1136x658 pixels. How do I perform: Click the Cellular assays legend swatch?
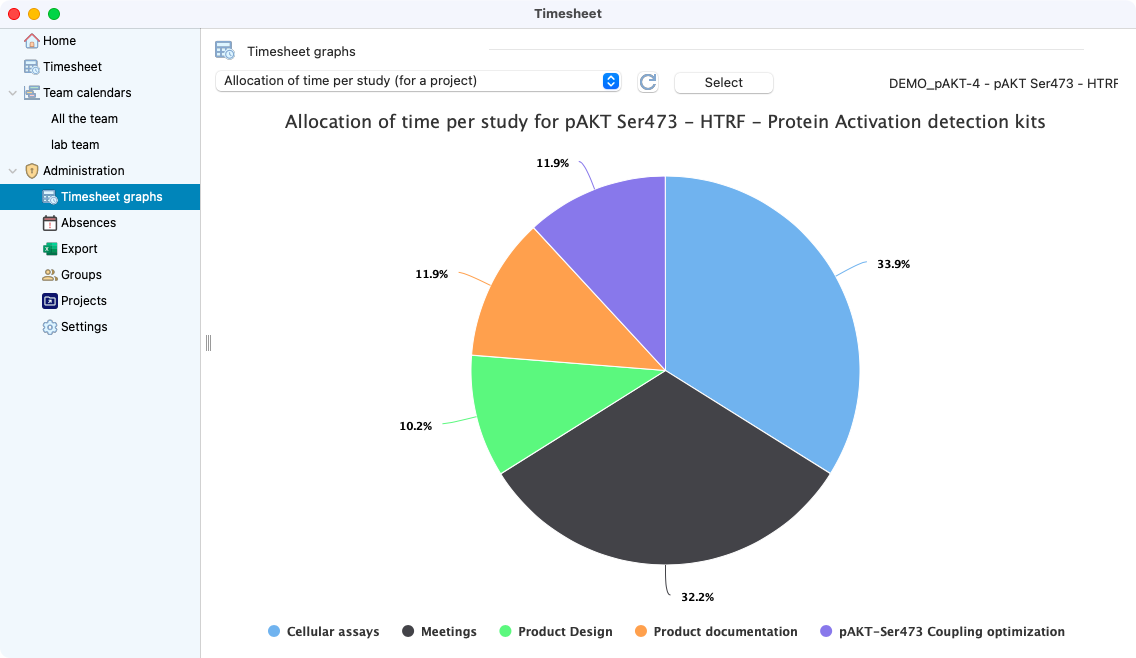tap(274, 631)
